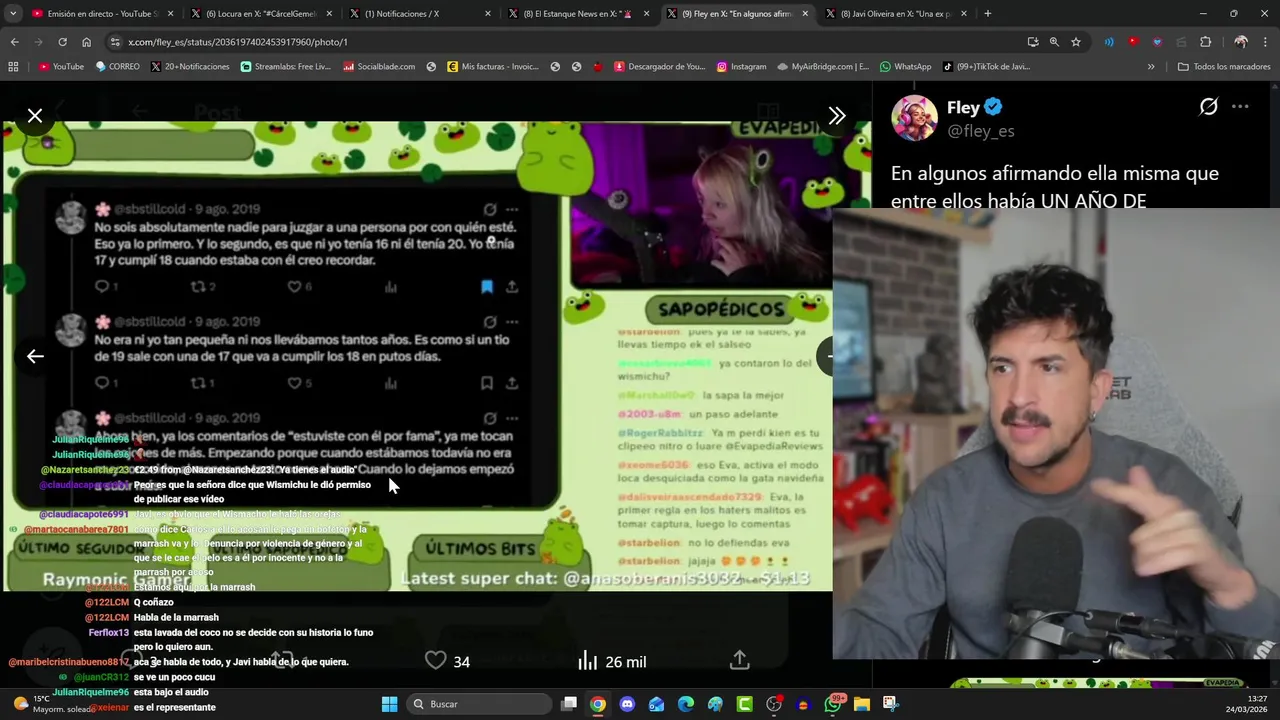Open a new browser tab
Viewport: 1280px width, 720px height.
[x=988, y=14]
